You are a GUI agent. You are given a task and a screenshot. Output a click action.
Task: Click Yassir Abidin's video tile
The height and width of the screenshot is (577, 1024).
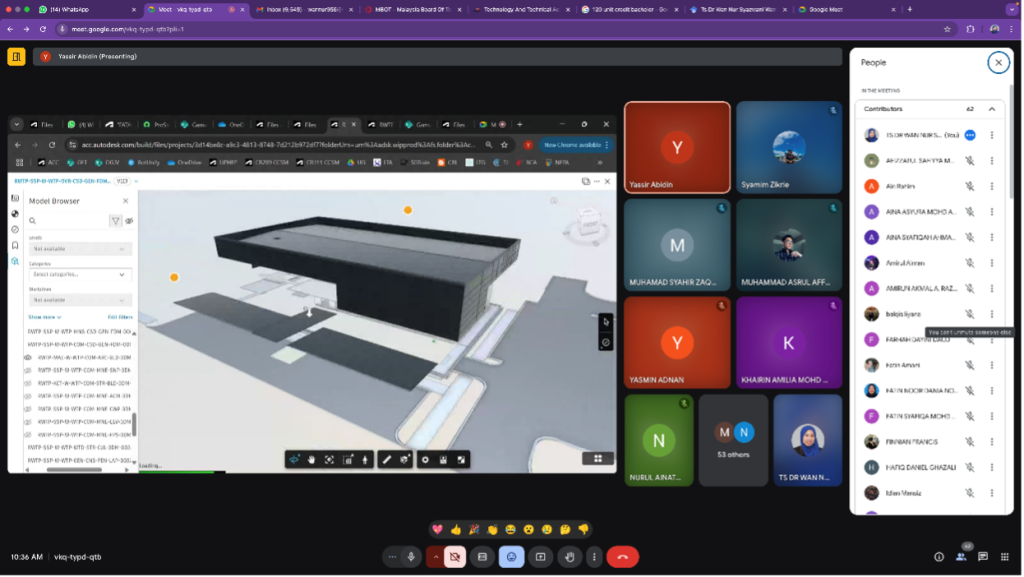click(x=677, y=147)
